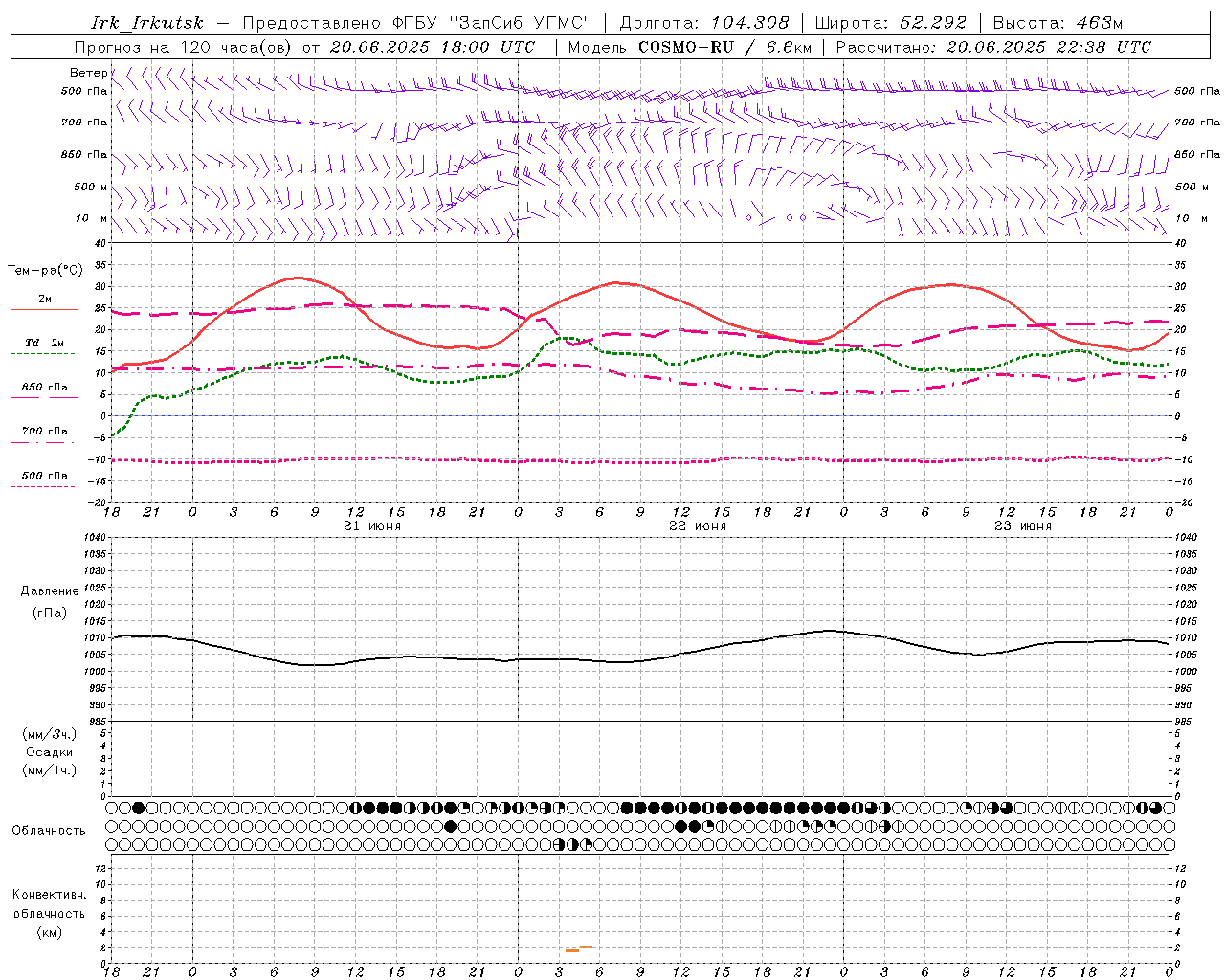Click the '2м' temperature legend entry
Viewport: 1225px width, 980px height.
point(45,300)
